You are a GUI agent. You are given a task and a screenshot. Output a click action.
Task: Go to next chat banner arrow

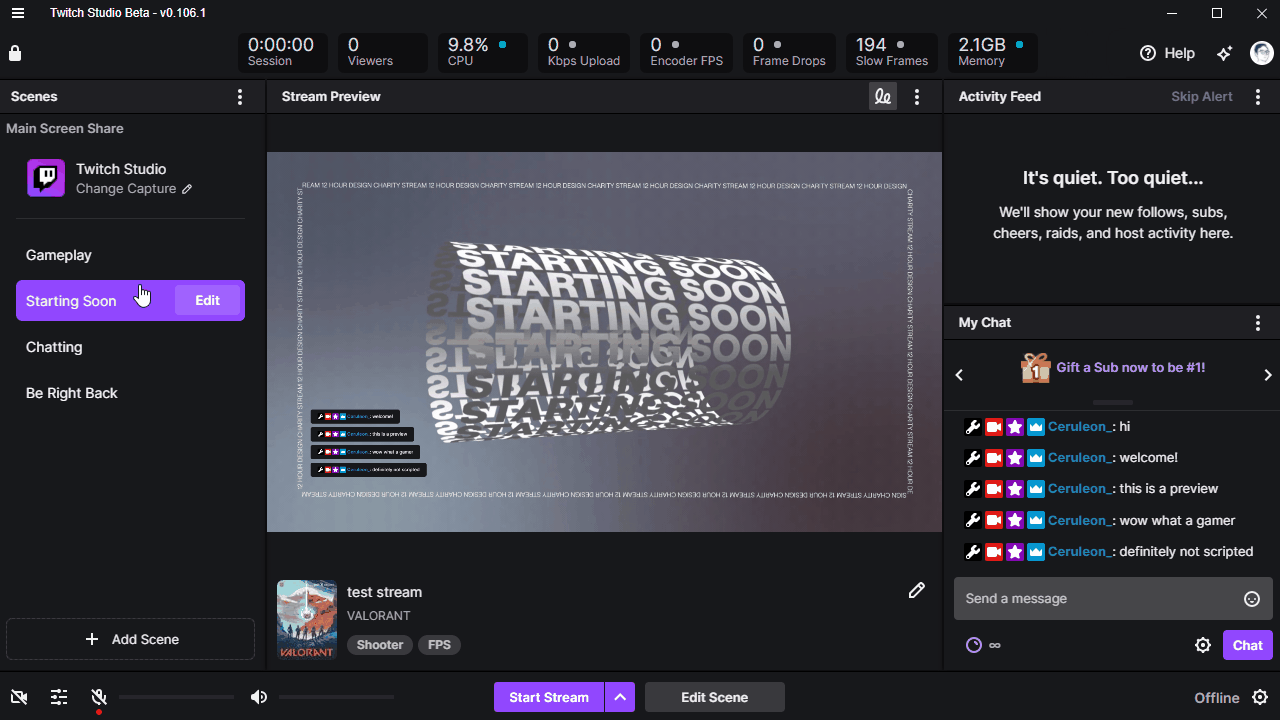(x=1268, y=375)
